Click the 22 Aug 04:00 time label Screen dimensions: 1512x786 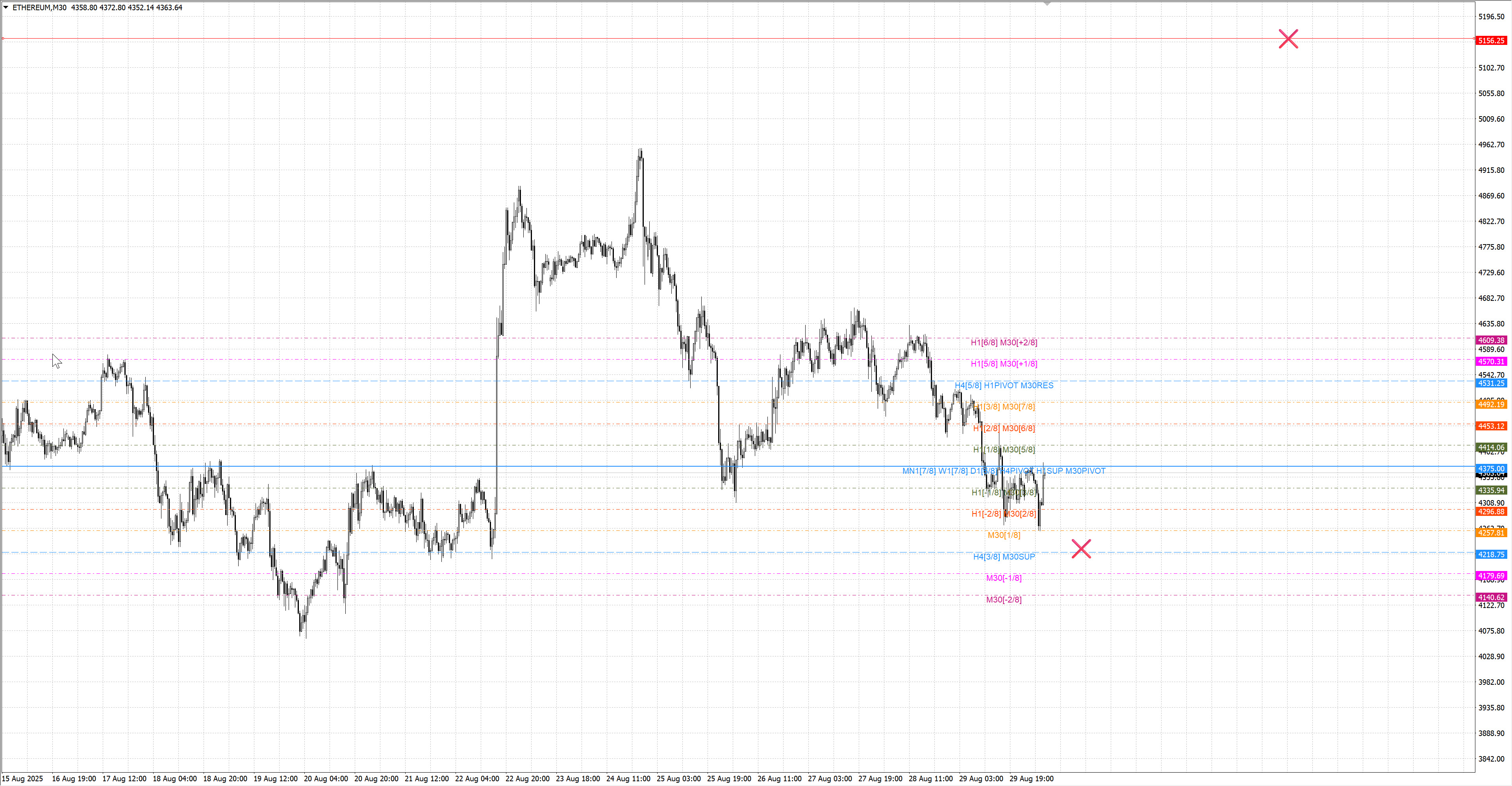476,779
